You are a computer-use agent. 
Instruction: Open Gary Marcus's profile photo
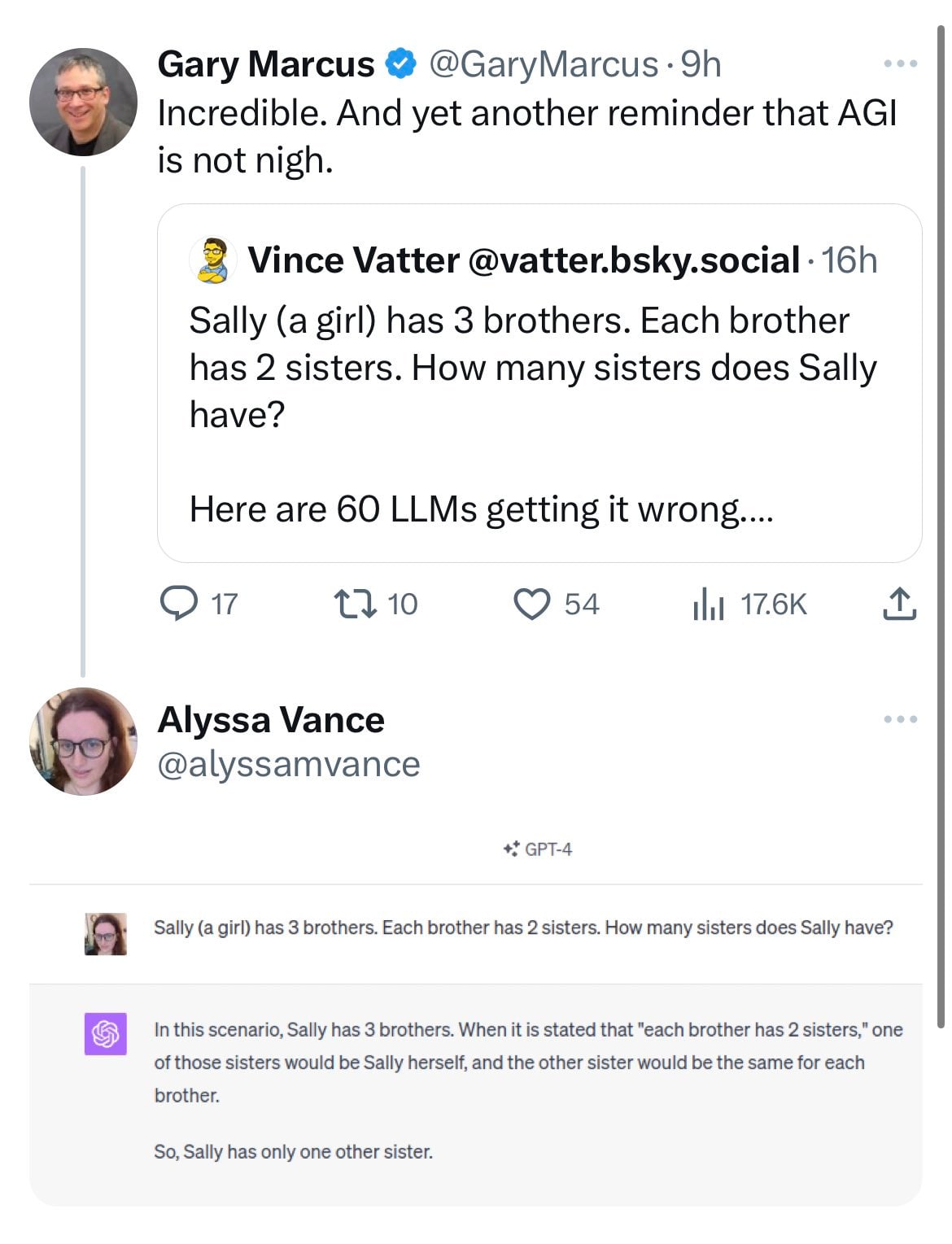coord(83,102)
